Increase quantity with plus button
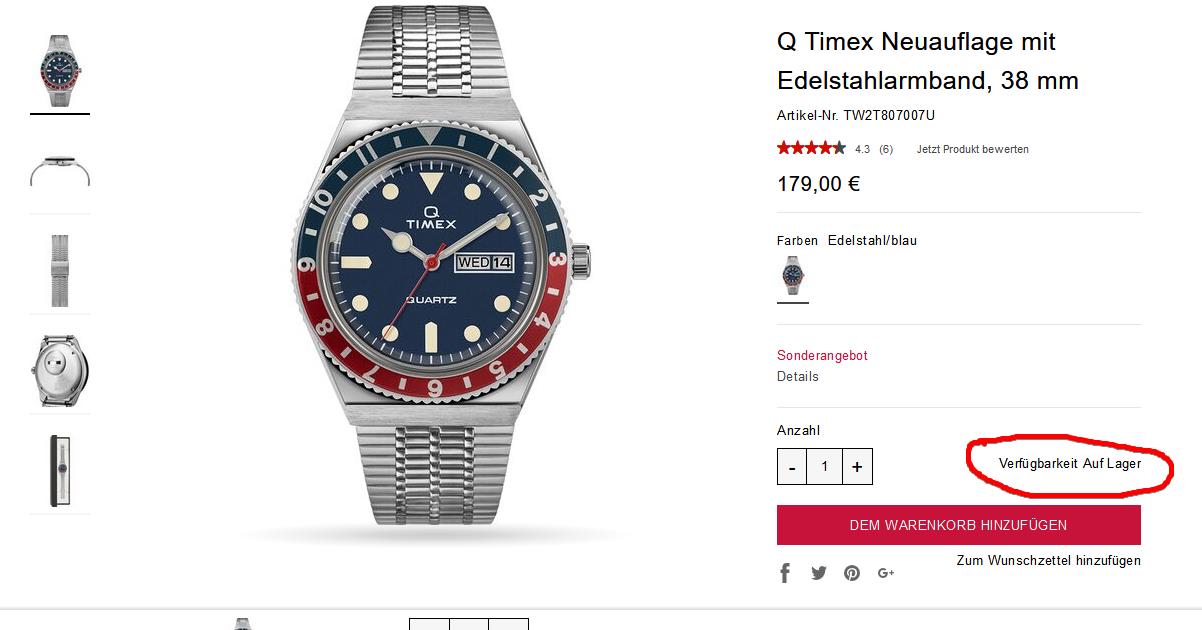 click(857, 467)
